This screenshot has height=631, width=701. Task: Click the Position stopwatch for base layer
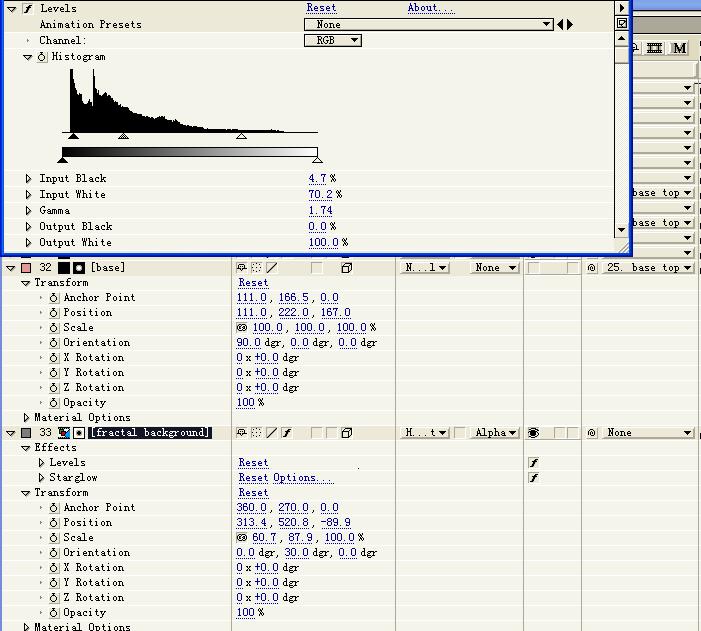[54, 313]
